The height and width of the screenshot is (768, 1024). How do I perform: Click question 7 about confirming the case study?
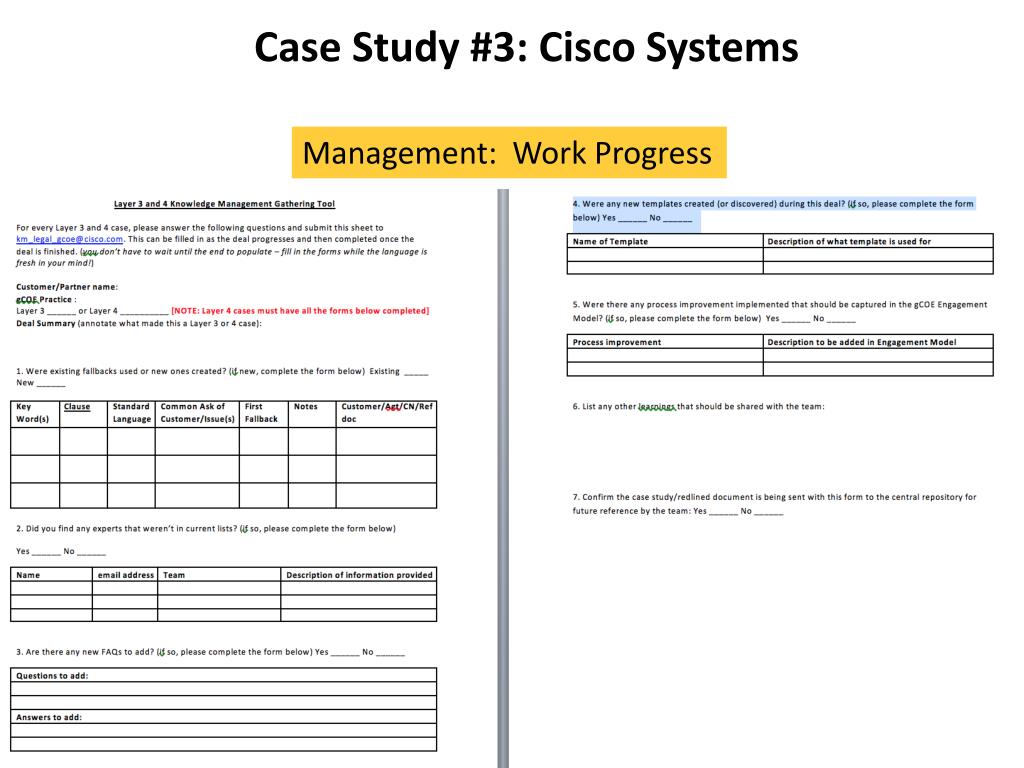pyautogui.click(x=774, y=504)
